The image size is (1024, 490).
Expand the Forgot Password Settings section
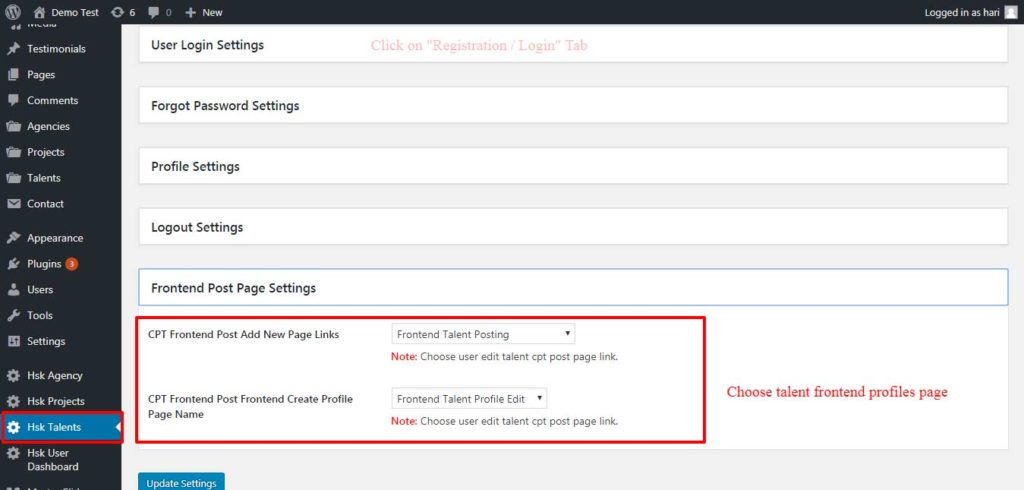pyautogui.click(x=572, y=105)
